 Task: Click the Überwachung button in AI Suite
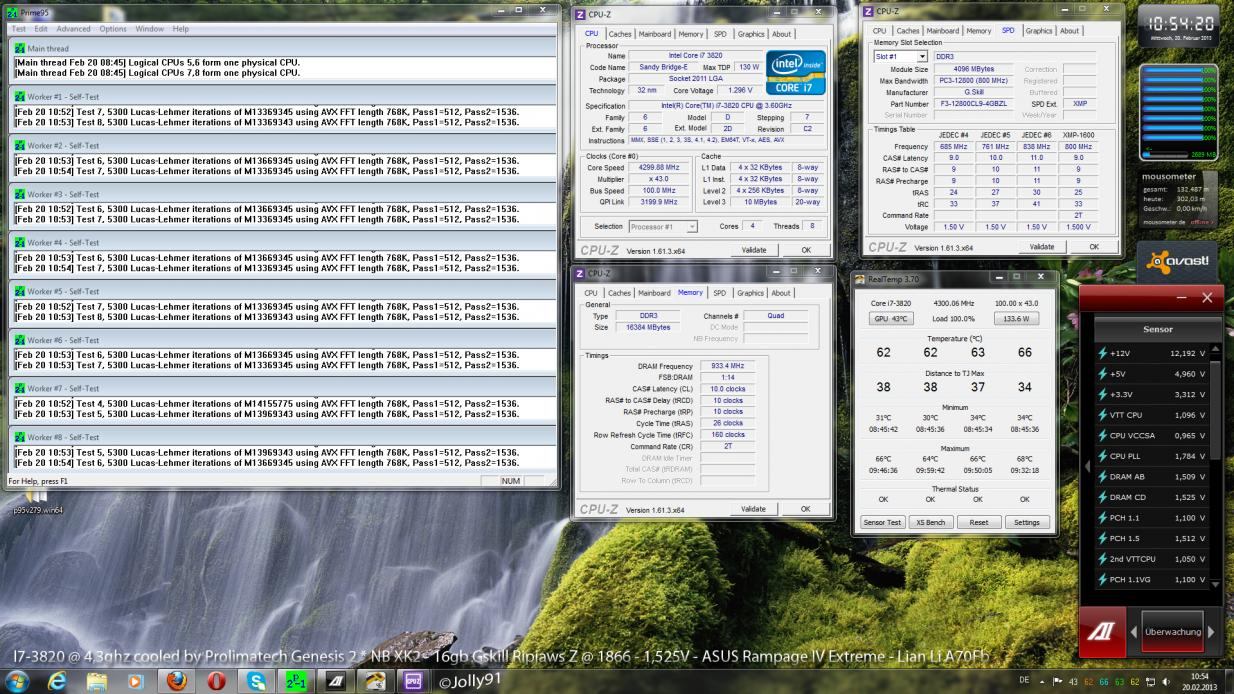click(1172, 631)
